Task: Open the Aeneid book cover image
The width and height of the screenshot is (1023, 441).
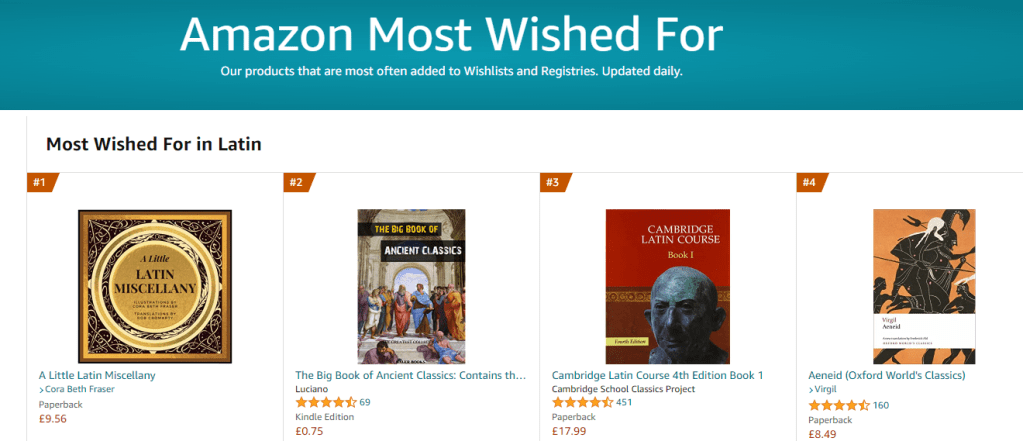Action: pyautogui.click(x=923, y=286)
